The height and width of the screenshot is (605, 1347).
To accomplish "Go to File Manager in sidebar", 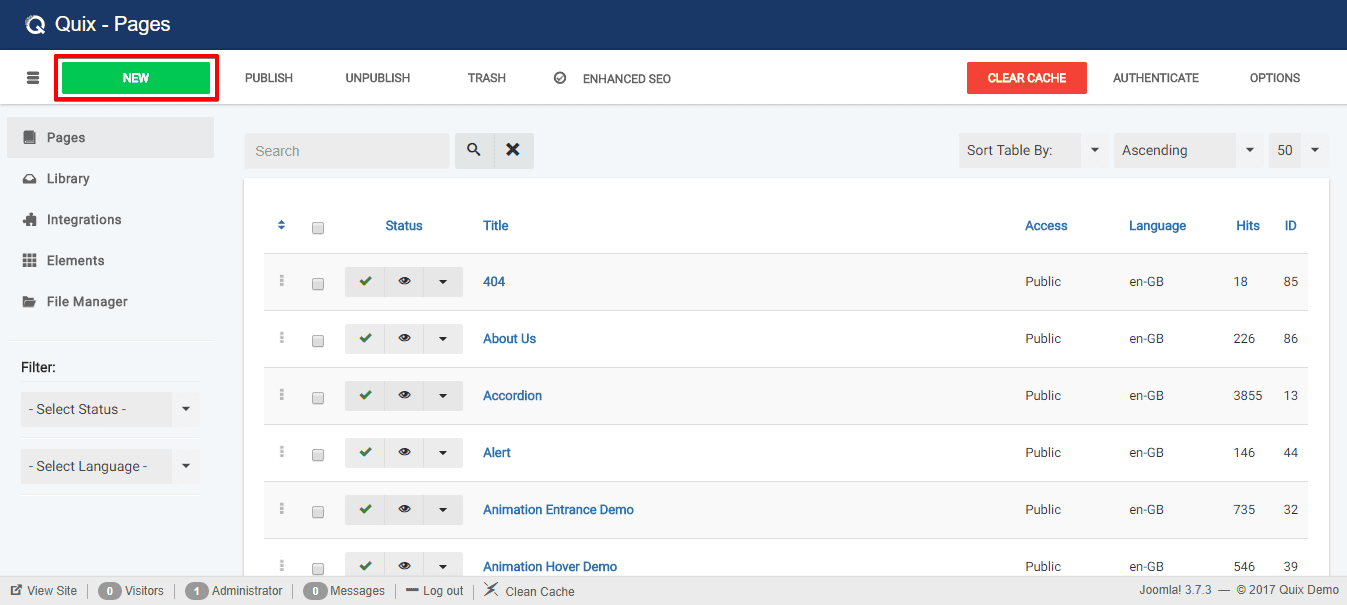I will pos(87,302).
